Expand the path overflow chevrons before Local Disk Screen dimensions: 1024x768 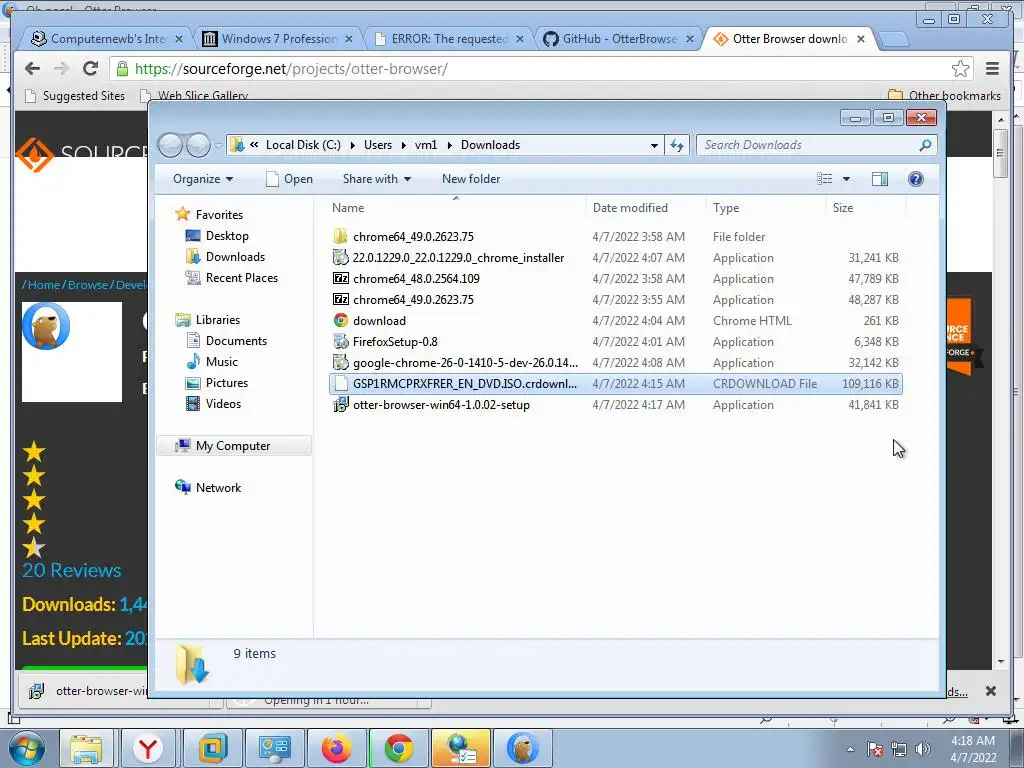[x=254, y=144]
